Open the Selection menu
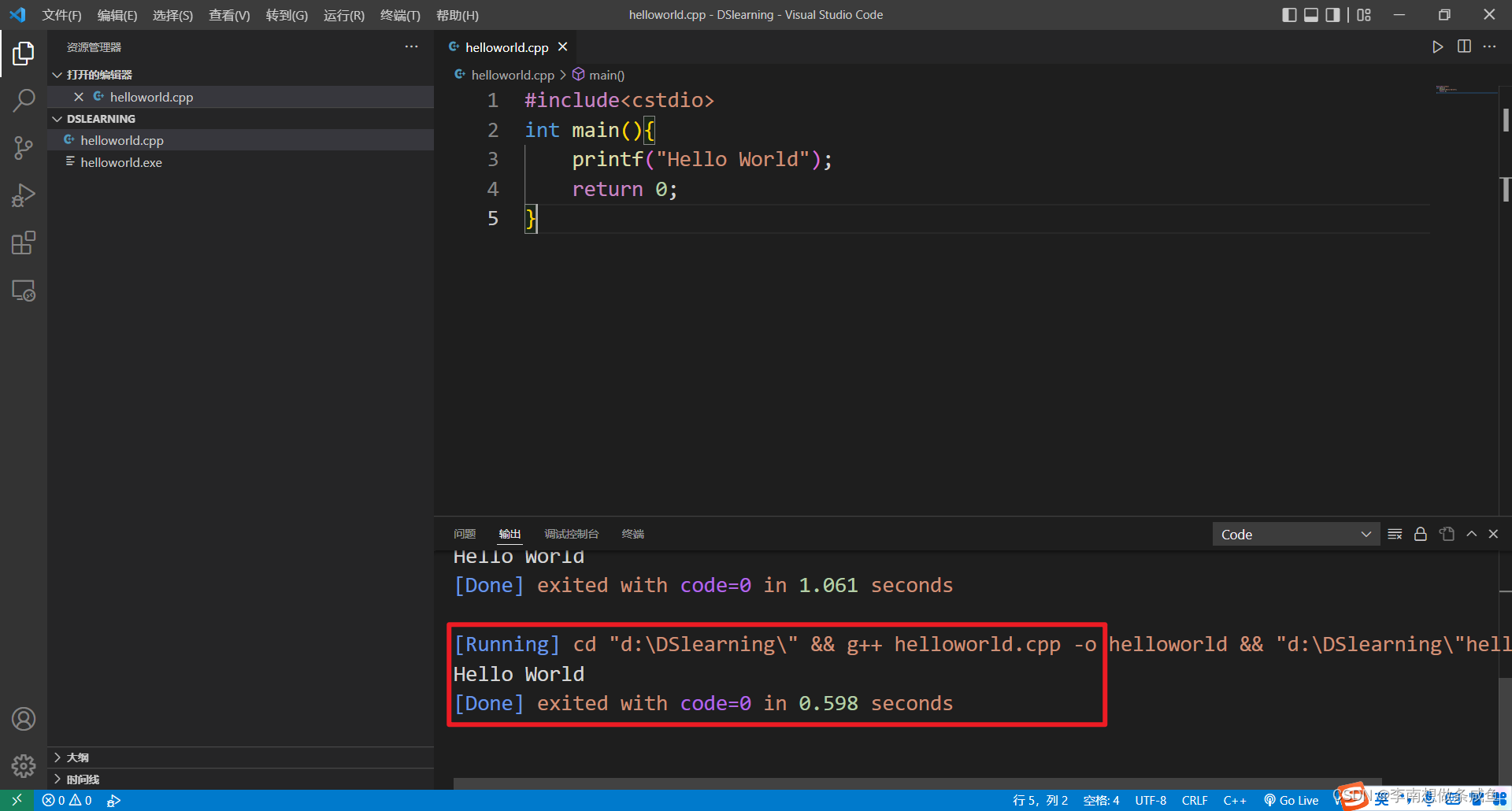The image size is (1512, 811). tap(172, 15)
